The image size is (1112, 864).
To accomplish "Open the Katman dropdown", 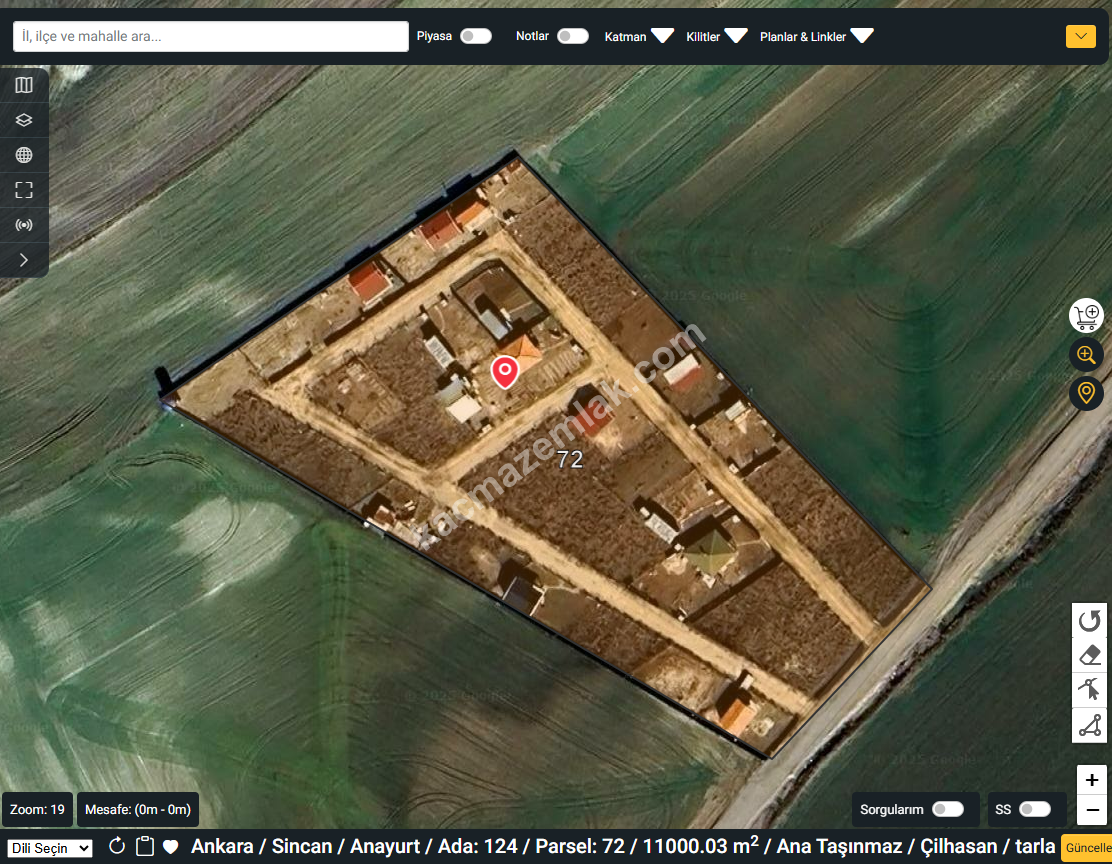I will (x=639, y=36).
